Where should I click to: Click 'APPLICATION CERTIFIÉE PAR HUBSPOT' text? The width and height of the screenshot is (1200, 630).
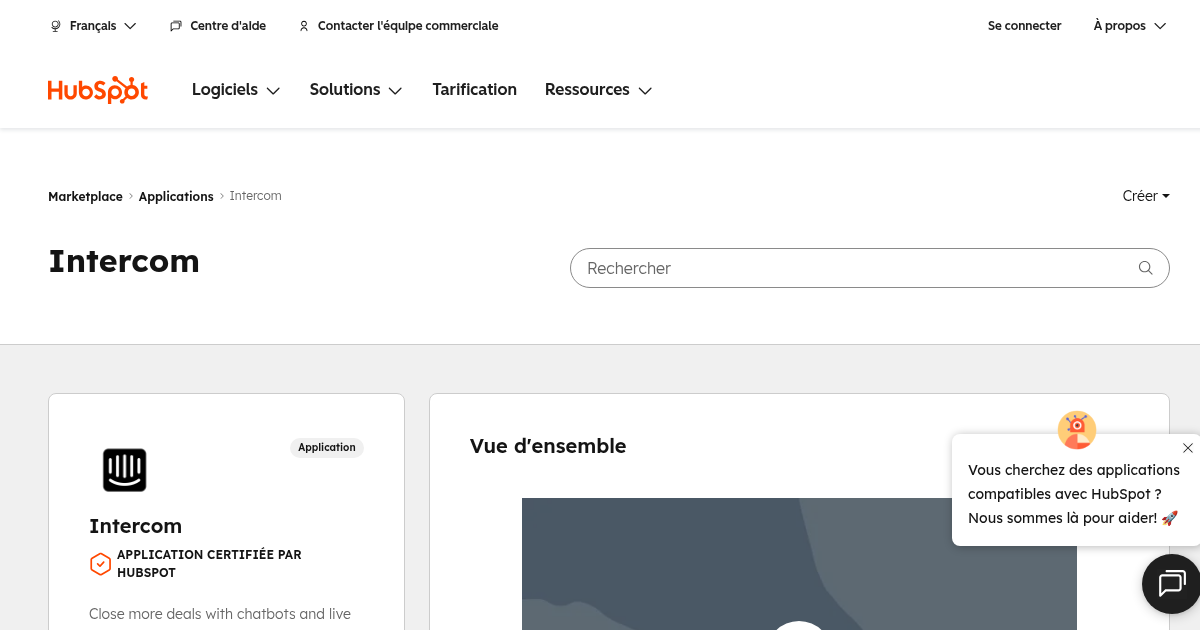click(209, 564)
